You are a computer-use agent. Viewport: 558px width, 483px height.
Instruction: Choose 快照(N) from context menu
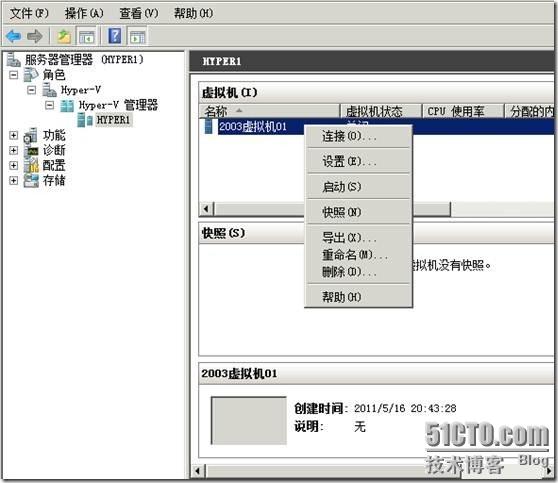pyautogui.click(x=358, y=212)
